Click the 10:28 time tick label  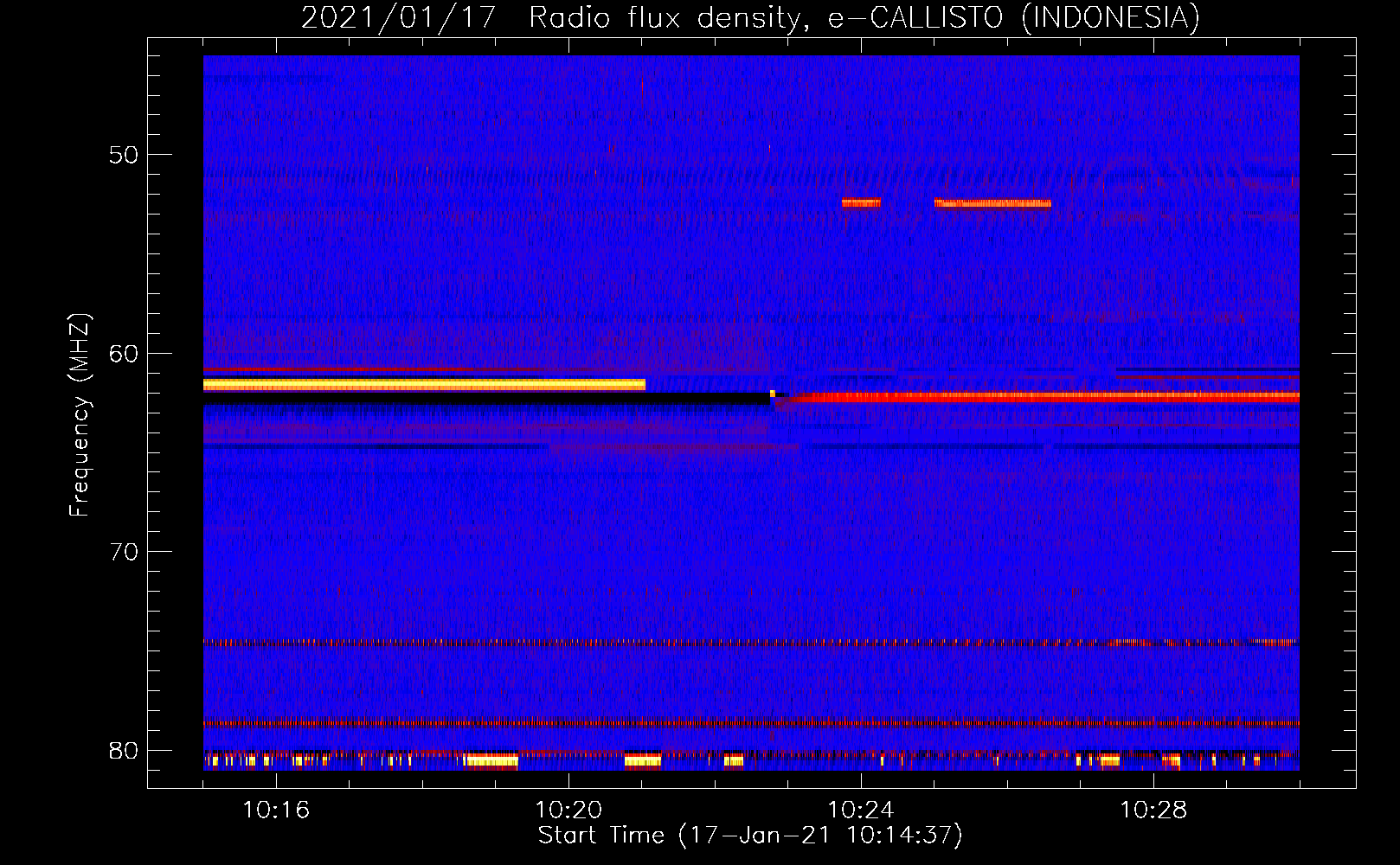pyautogui.click(x=1153, y=811)
